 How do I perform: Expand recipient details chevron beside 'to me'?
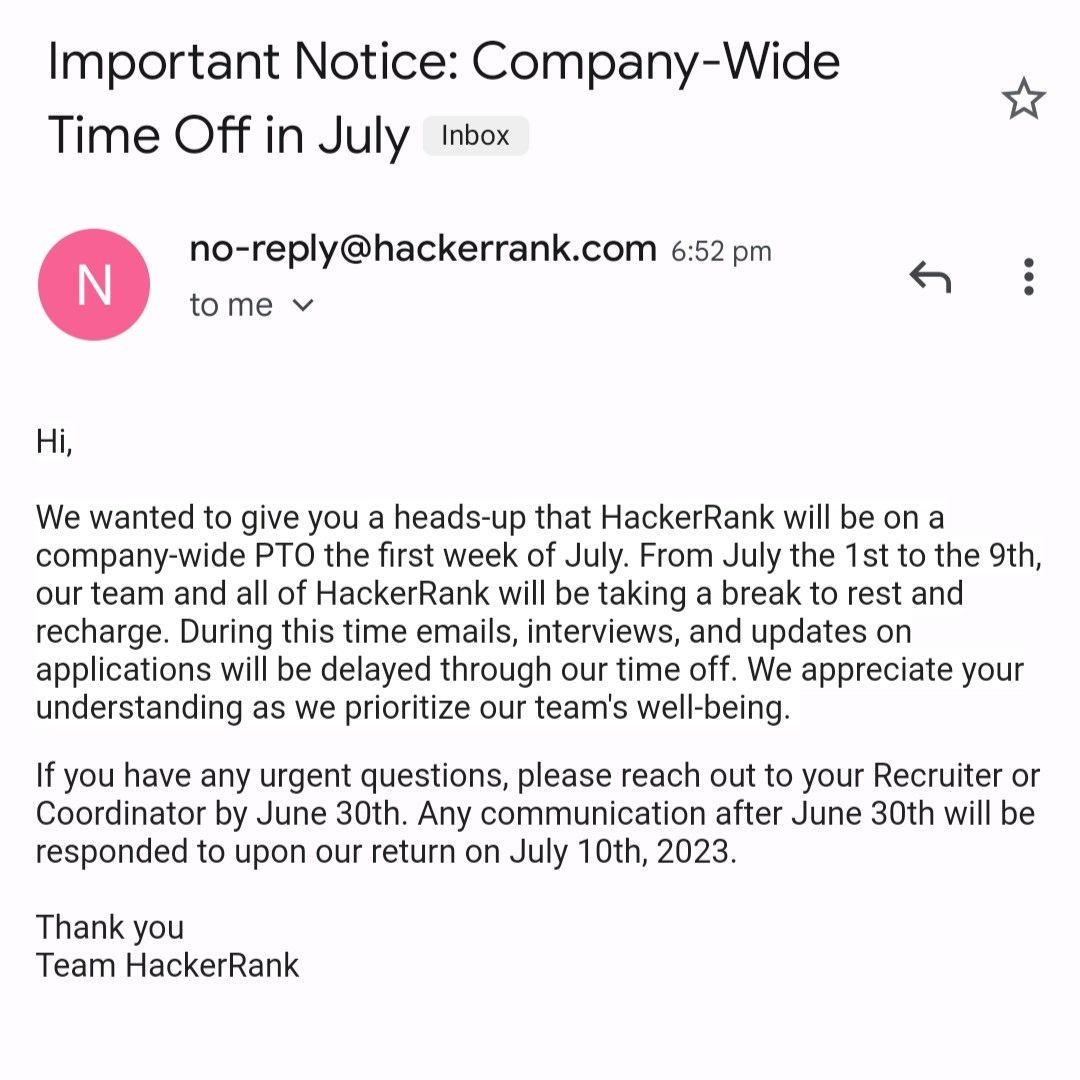[303, 304]
